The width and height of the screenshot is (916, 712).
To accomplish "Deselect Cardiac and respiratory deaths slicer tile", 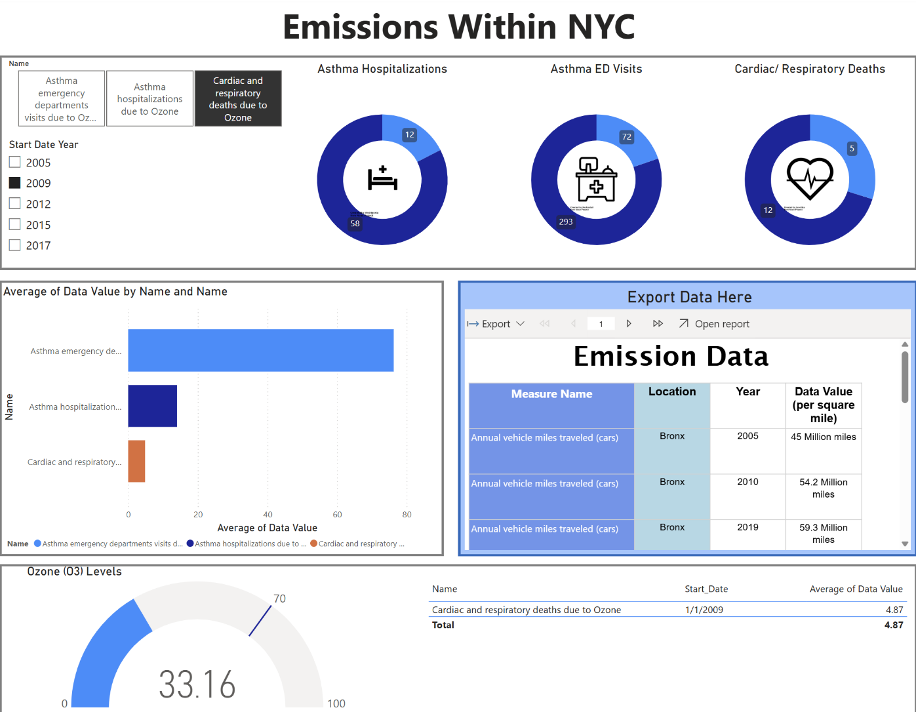I will click(x=238, y=99).
